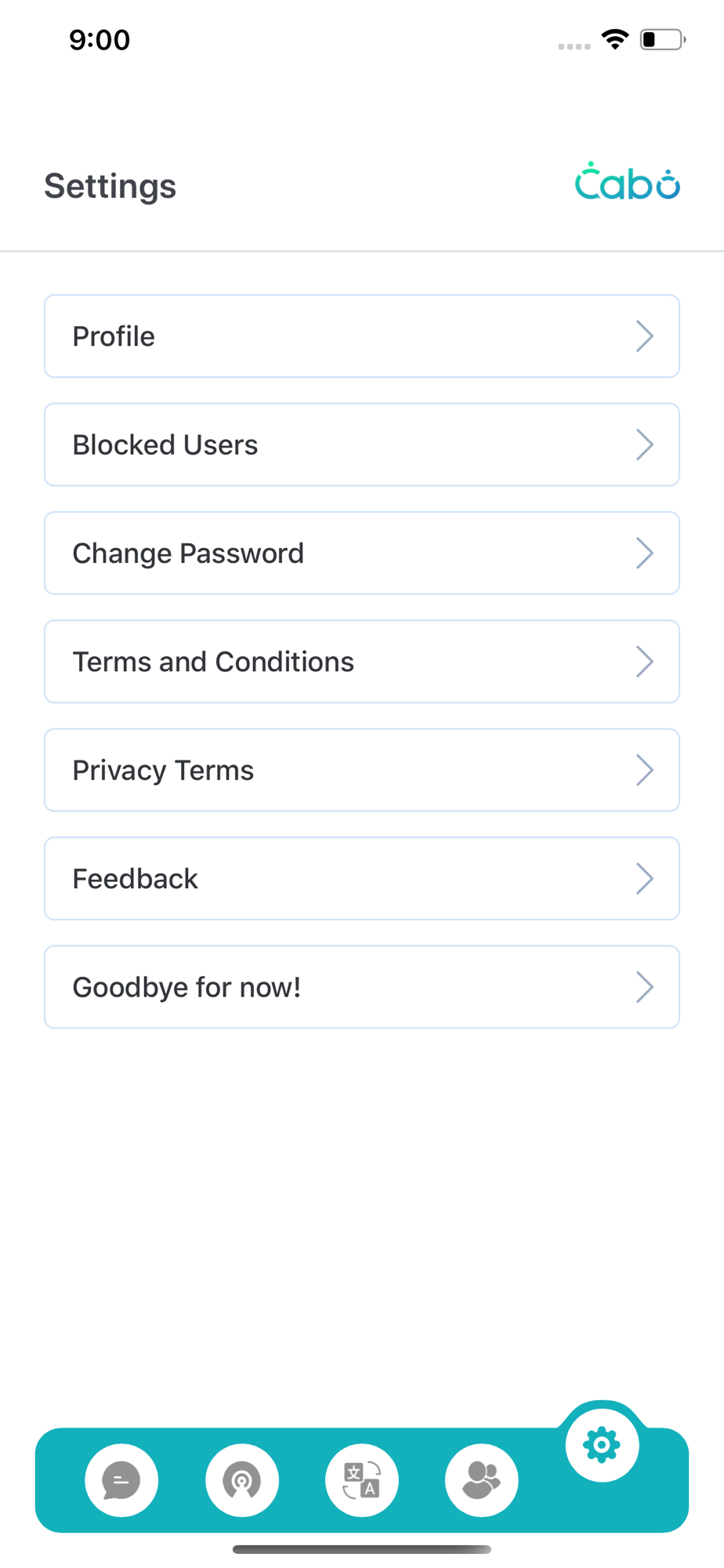The image size is (724, 1568).
Task: Tap the battery icon in status bar
Action: [x=662, y=39]
